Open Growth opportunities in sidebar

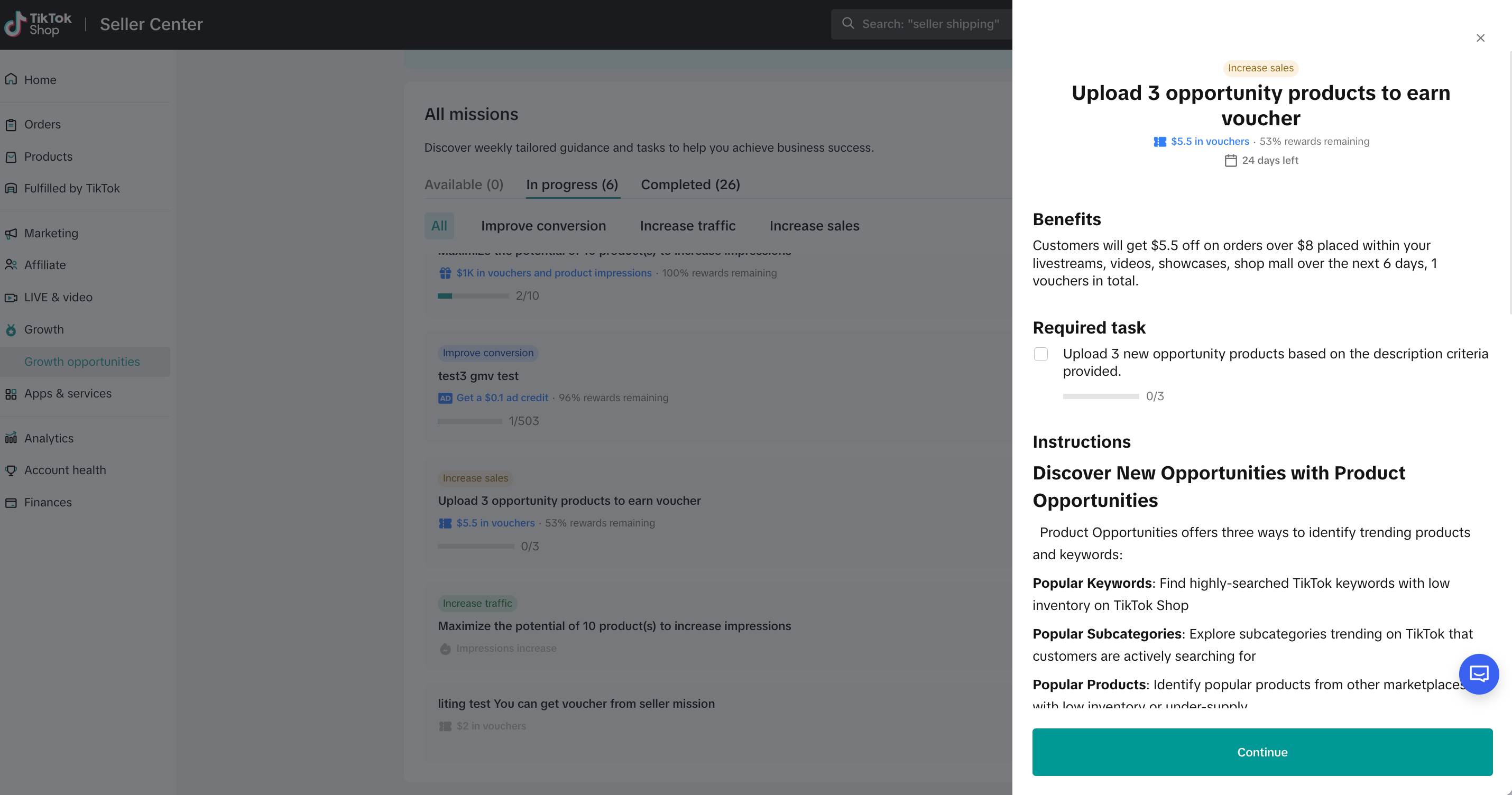(81, 362)
